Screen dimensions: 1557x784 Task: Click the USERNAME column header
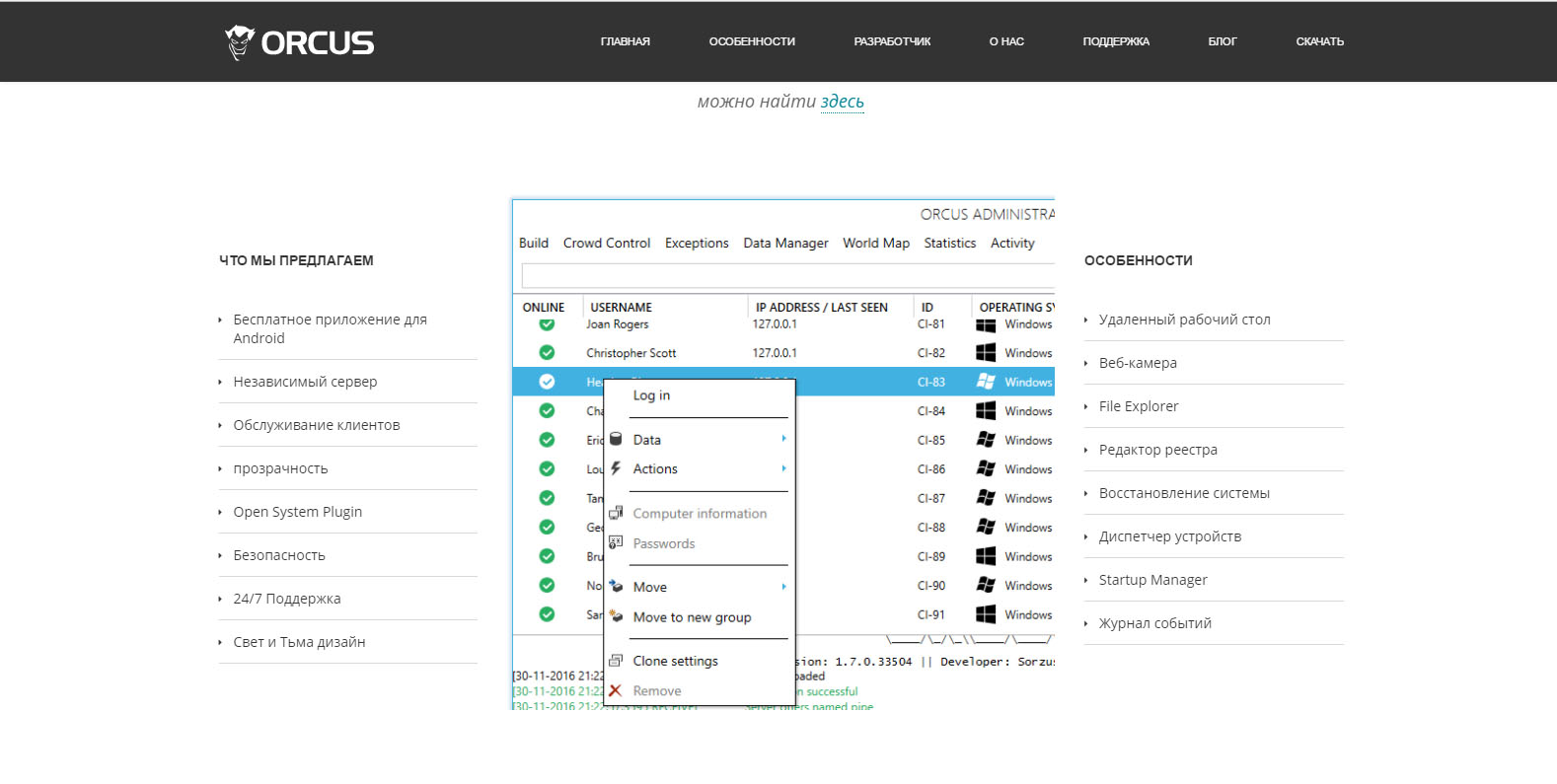tap(621, 308)
